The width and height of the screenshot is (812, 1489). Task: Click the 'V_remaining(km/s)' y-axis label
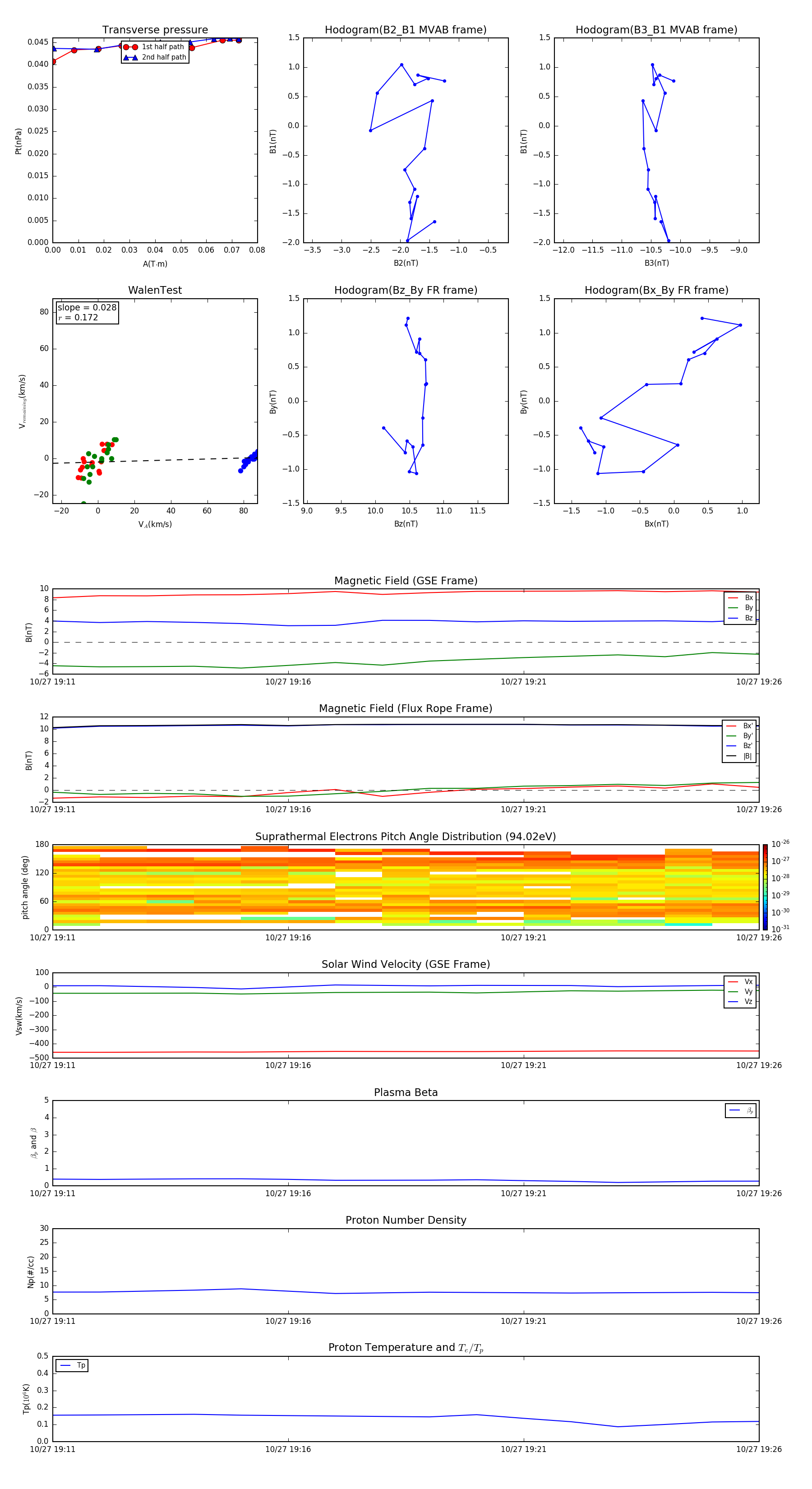tap(22, 401)
